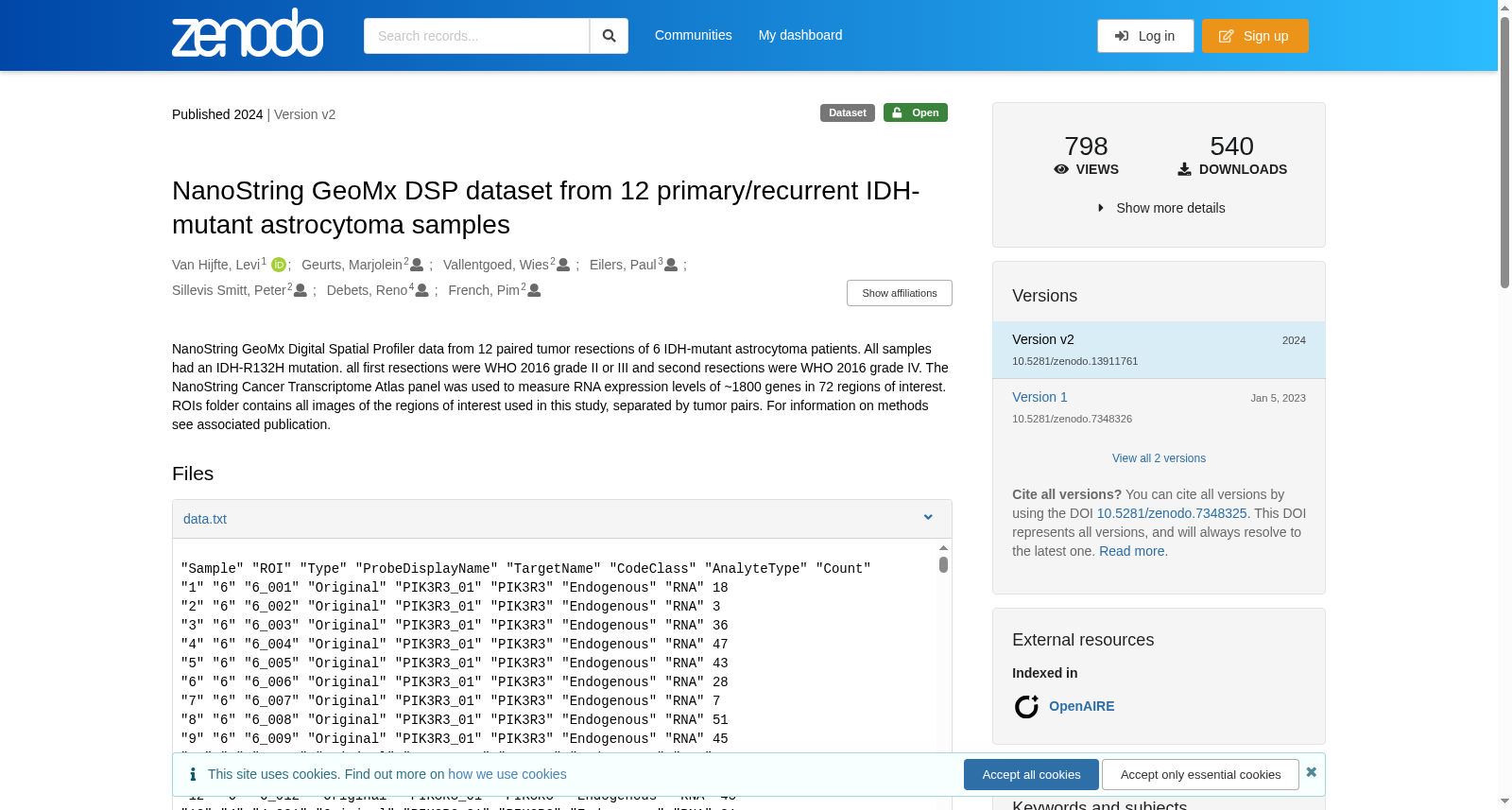Click the Sign up button
This screenshot has width=1512, height=810.
coord(1255,36)
